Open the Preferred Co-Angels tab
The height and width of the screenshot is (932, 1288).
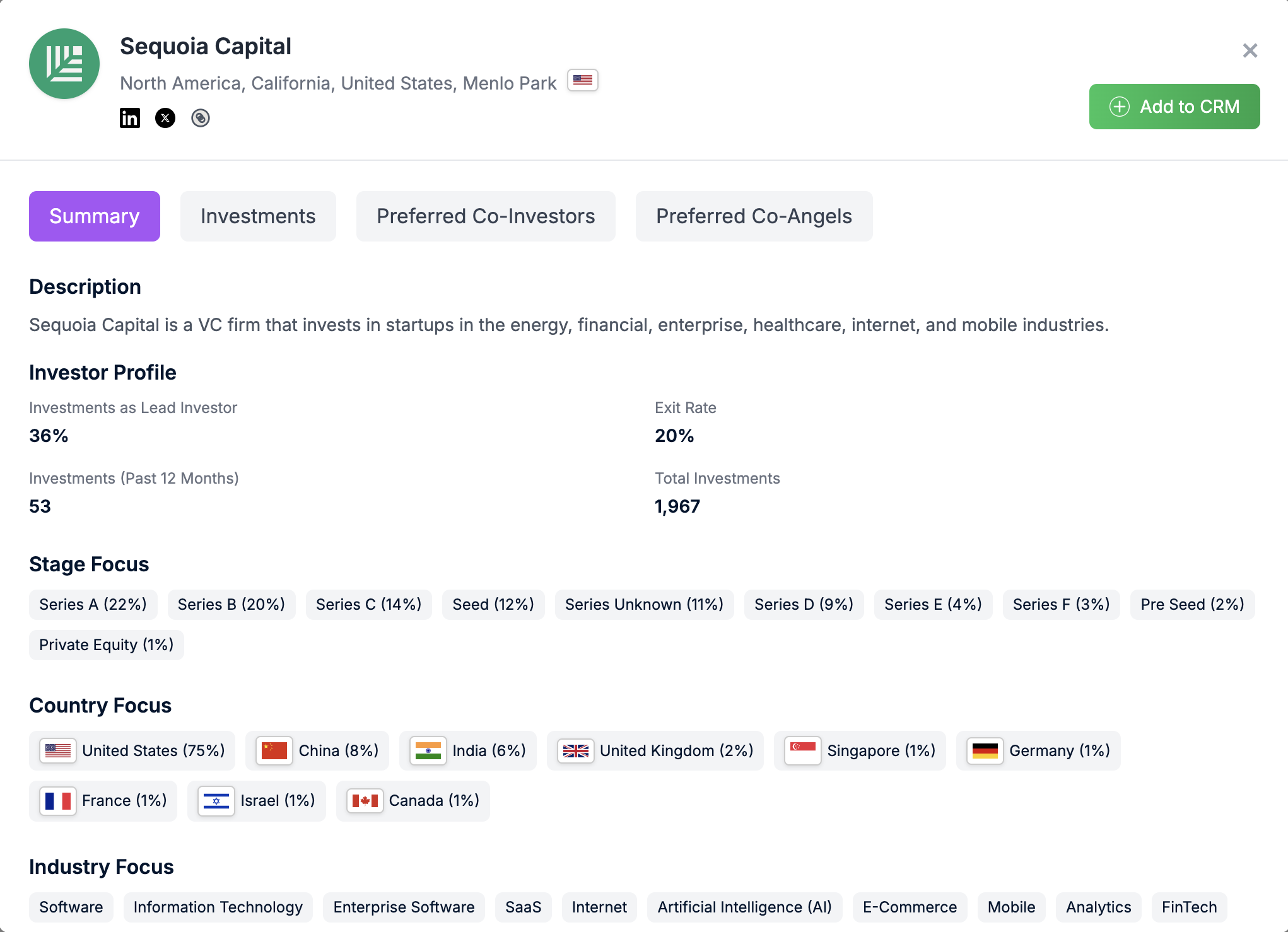pos(754,216)
